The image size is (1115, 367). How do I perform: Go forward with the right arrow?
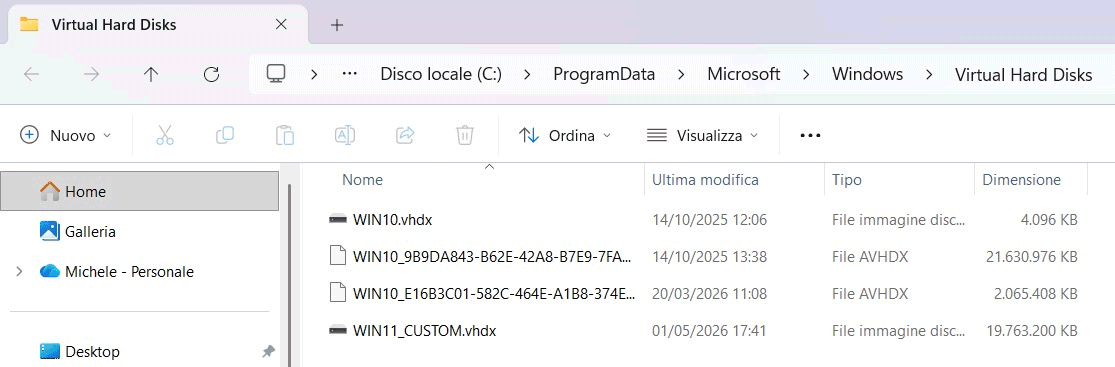pos(91,74)
